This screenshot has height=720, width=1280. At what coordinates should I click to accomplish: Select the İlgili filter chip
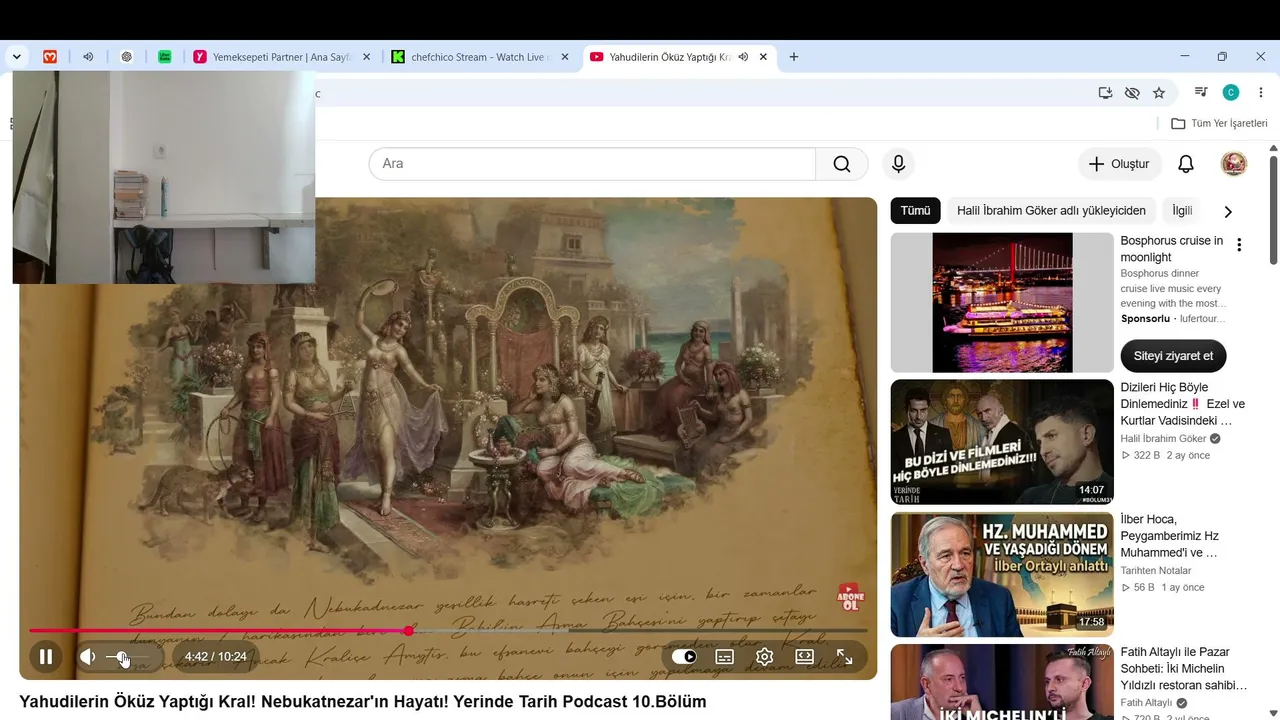click(x=1182, y=211)
